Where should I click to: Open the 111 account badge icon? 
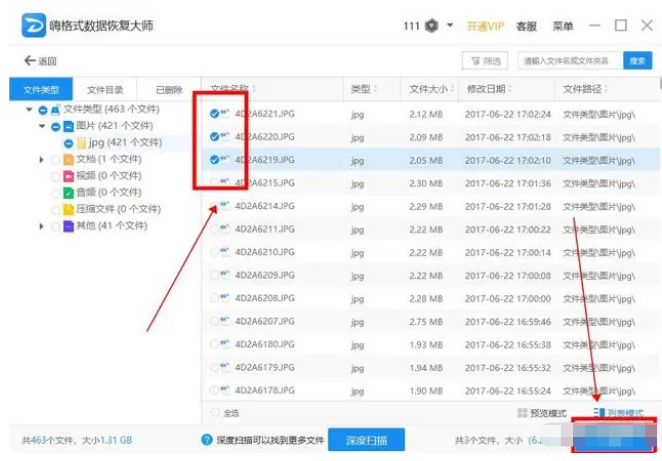point(431,26)
